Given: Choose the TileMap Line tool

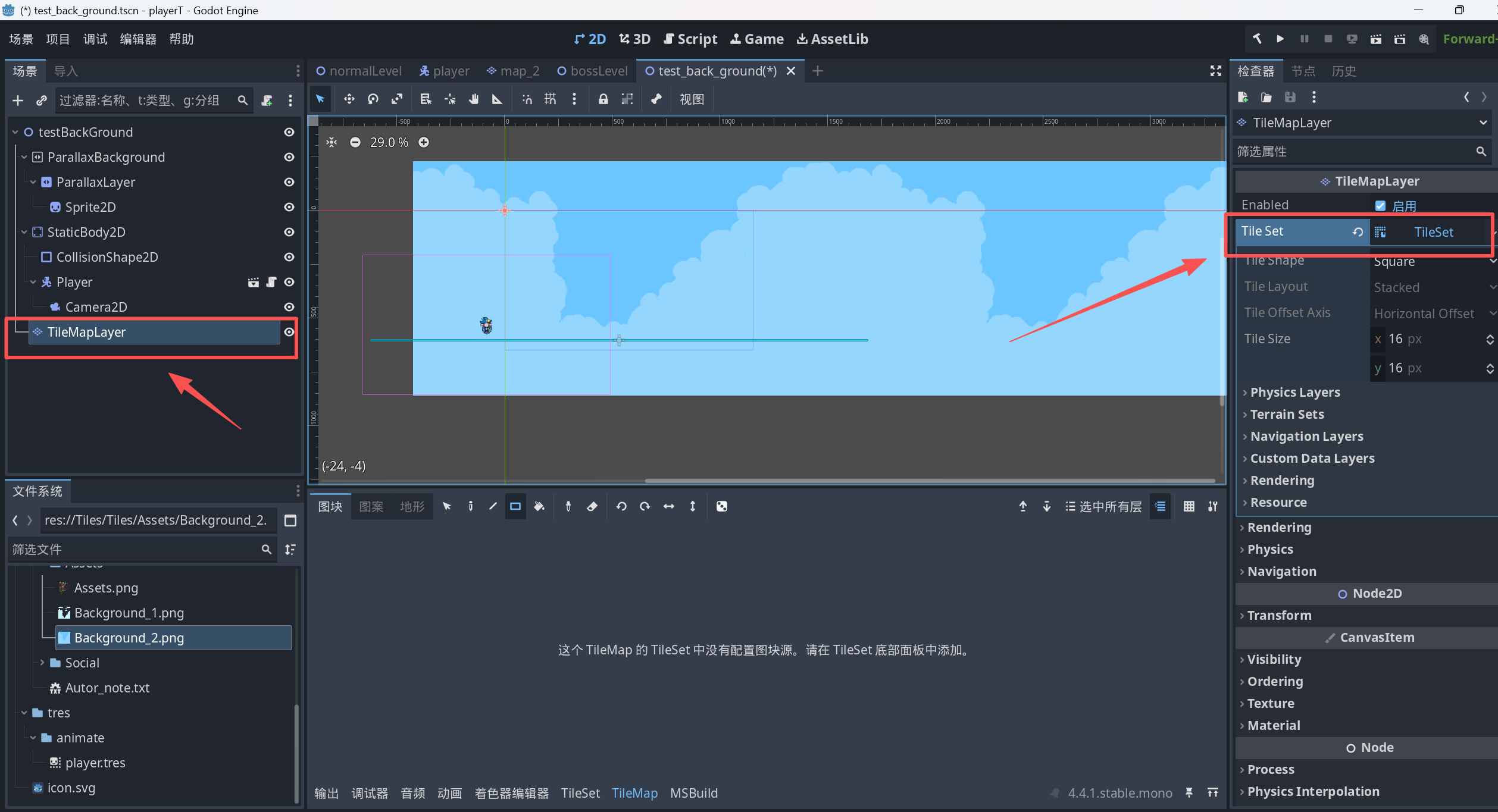Looking at the screenshot, I should point(493,506).
